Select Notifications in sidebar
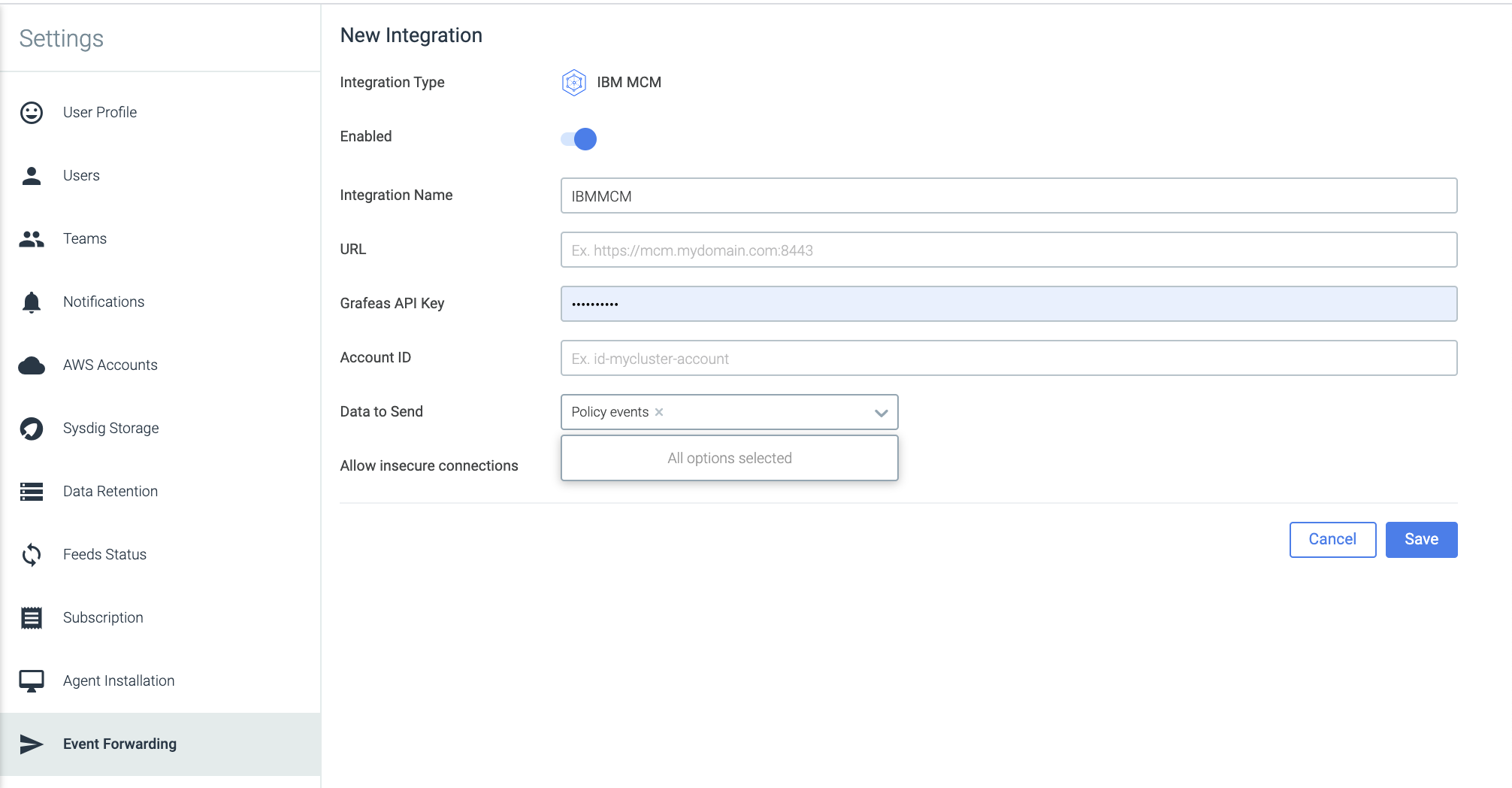Image resolution: width=1512 pixels, height=788 pixels. (x=161, y=302)
